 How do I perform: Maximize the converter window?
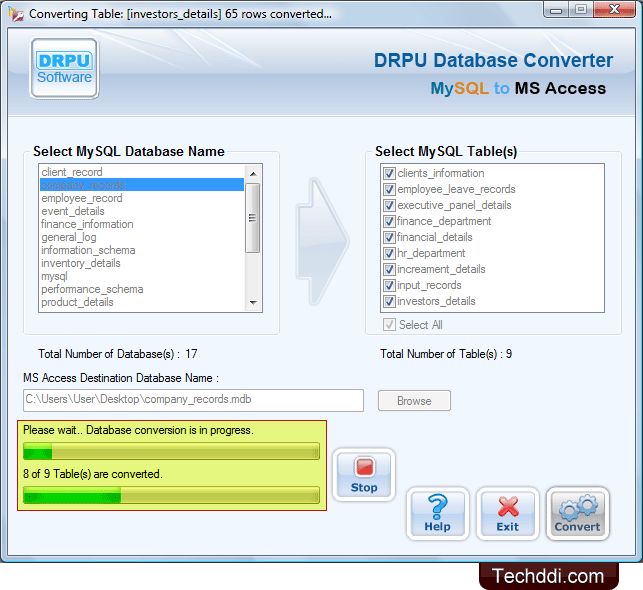point(581,10)
